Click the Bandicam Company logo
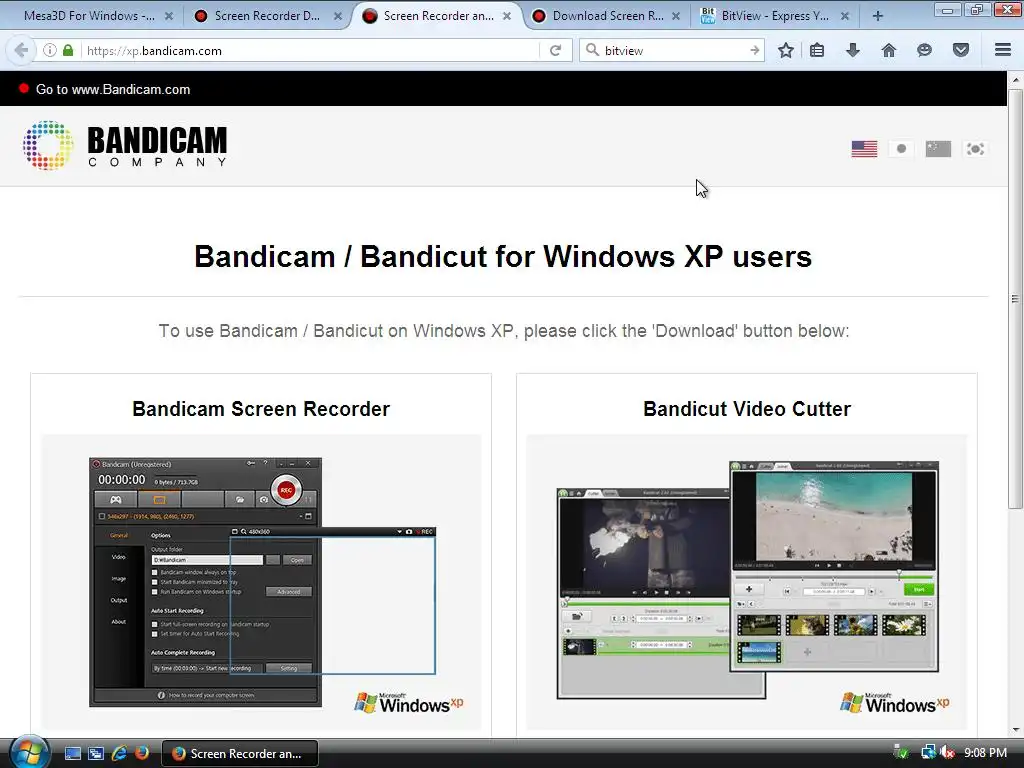Image resolution: width=1024 pixels, height=768 pixels. (x=125, y=145)
